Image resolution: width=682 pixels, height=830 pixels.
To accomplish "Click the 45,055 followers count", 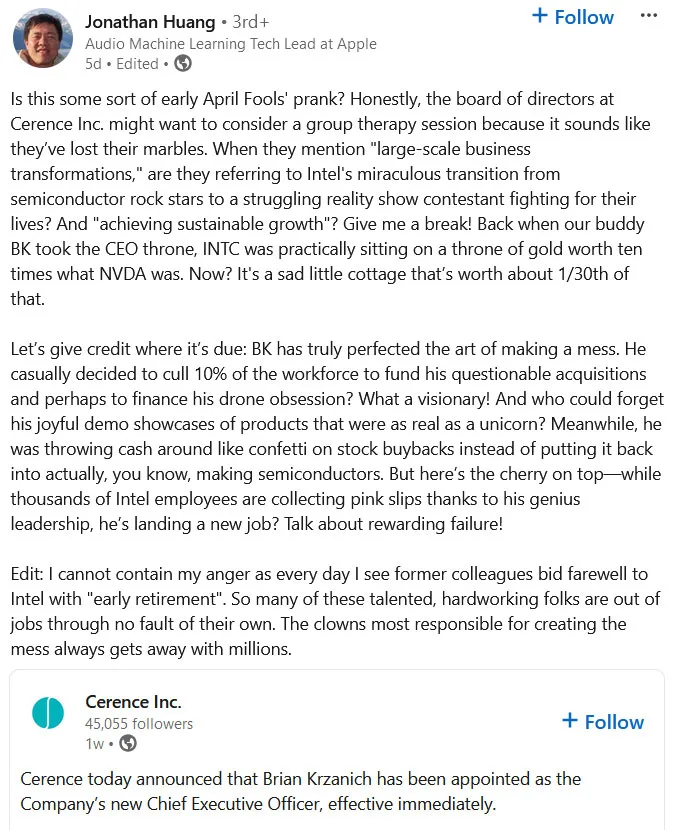I will pos(139,724).
